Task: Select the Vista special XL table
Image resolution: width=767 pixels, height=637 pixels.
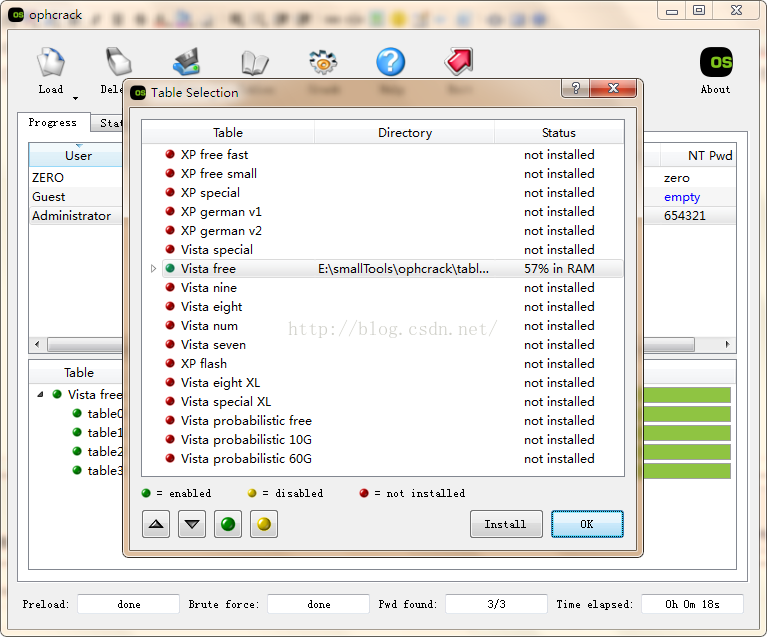Action: 226,402
